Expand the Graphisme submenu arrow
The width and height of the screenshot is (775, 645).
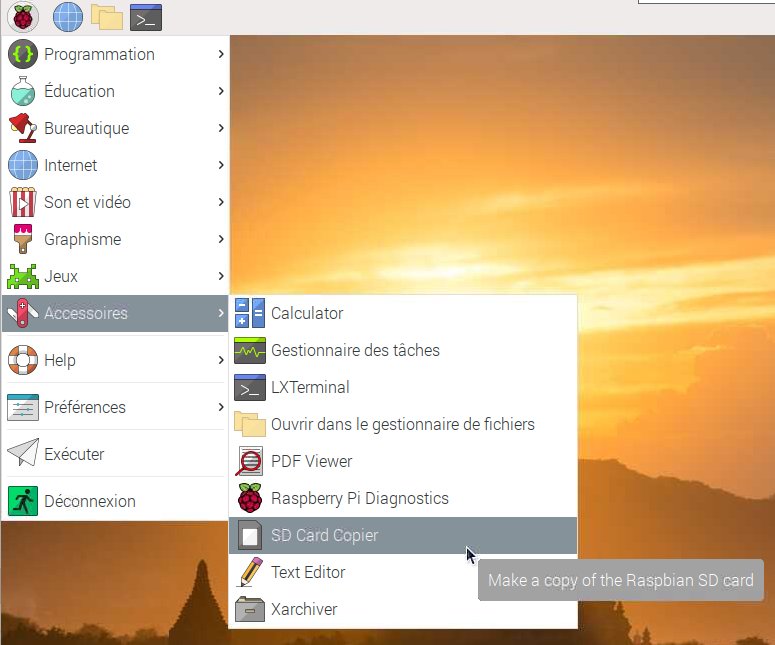pos(221,239)
